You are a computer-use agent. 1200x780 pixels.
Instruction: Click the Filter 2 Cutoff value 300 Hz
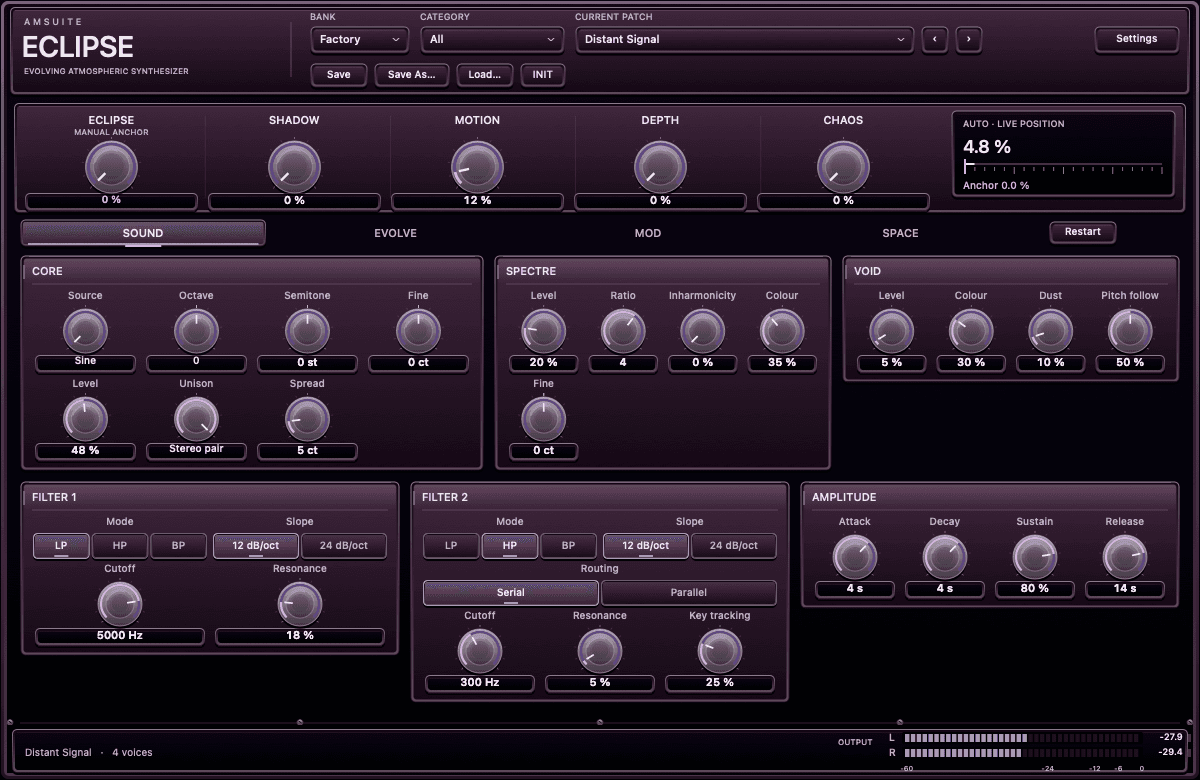480,683
